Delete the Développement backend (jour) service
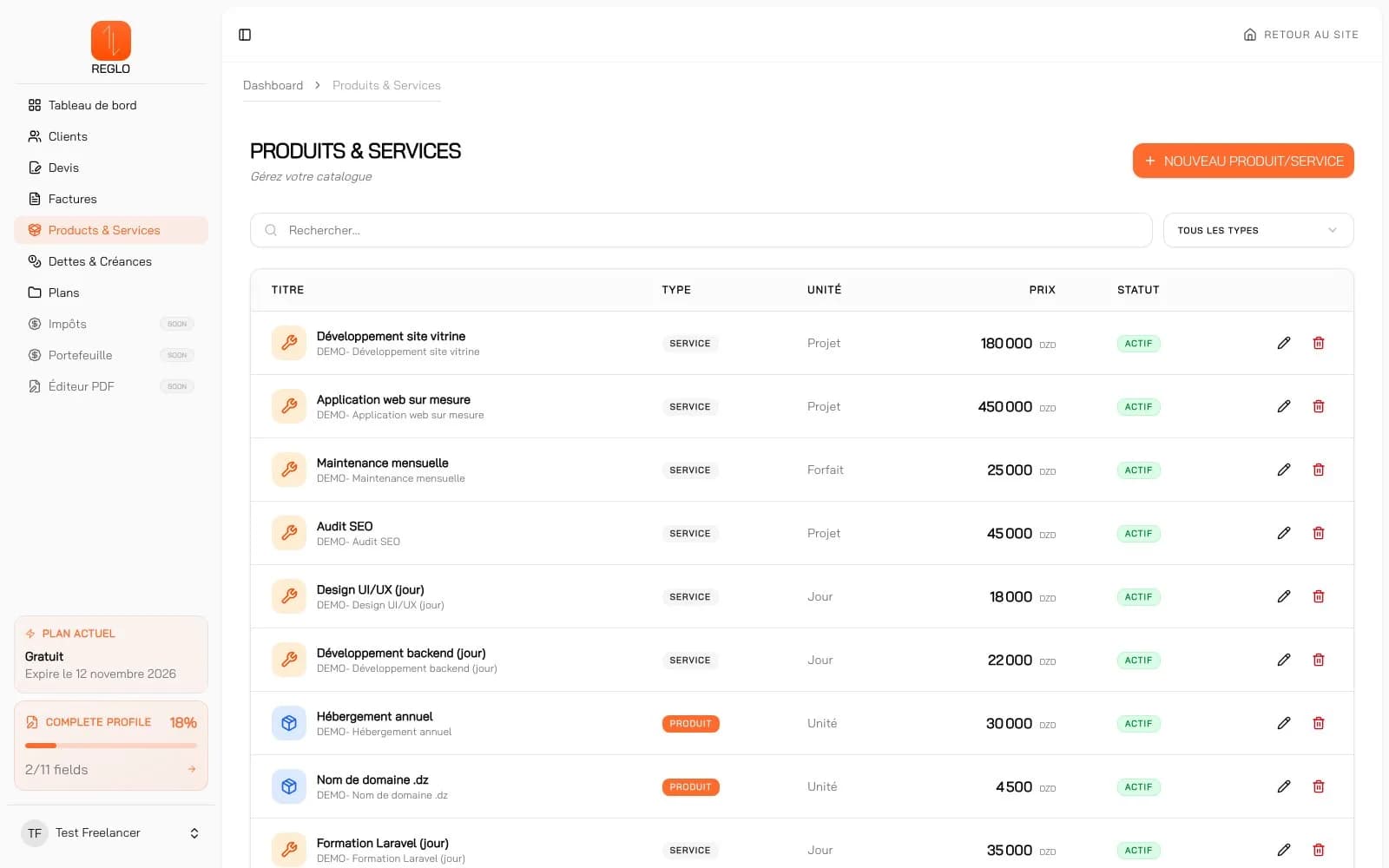The image size is (1389, 868). point(1319,660)
